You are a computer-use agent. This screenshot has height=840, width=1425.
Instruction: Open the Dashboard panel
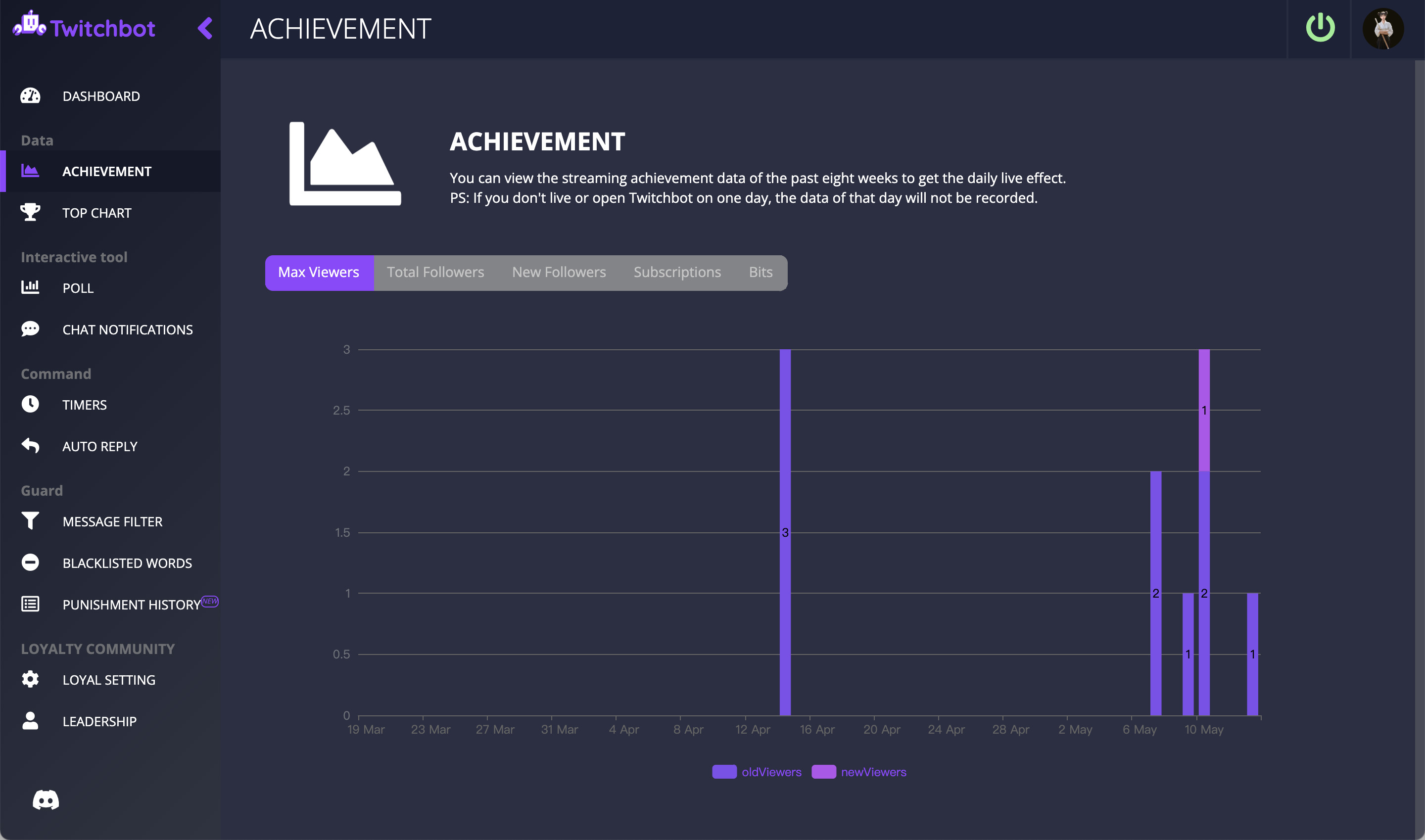(101, 95)
